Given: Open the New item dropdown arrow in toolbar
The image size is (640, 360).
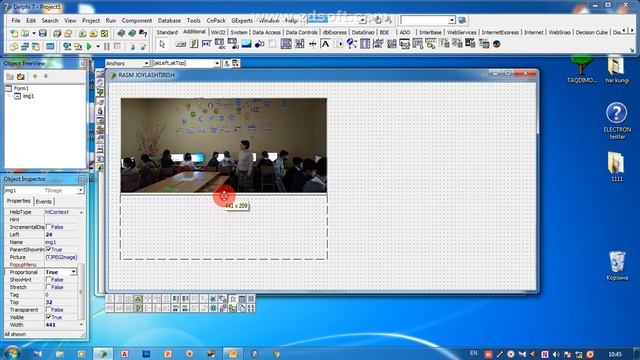Looking at the screenshot, I should coord(33,33).
